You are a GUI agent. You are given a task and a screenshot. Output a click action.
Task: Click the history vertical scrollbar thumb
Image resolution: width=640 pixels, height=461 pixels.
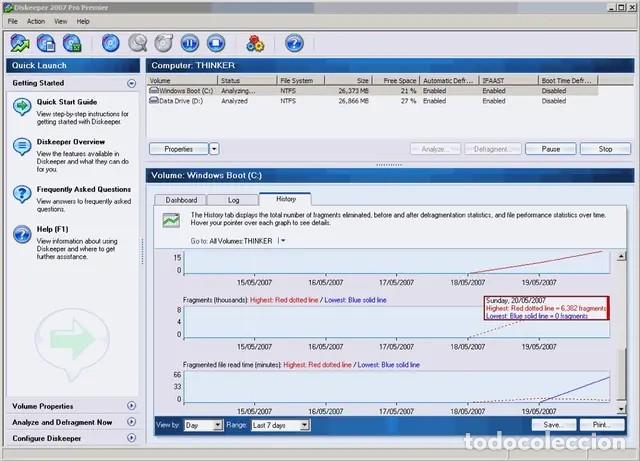tap(621, 374)
